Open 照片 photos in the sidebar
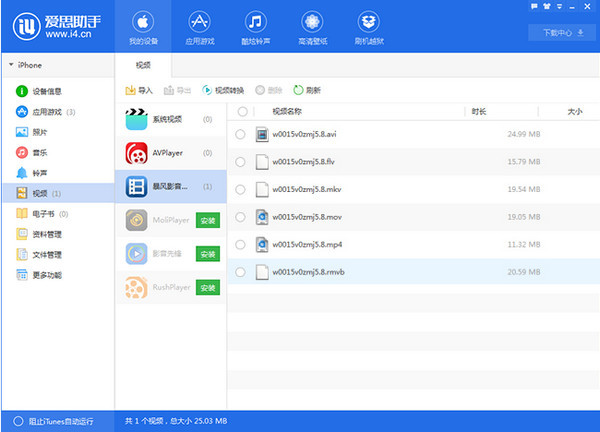 [58, 132]
